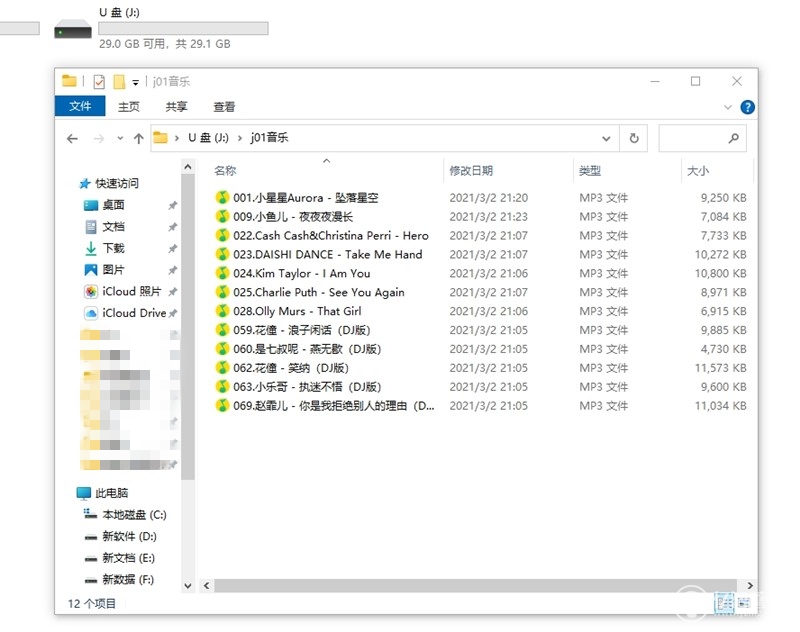Click icon of 059.花僮 - 浪子闲话 (DJ版)
Image resolution: width=800 pixels, height=632 pixels.
222,330
